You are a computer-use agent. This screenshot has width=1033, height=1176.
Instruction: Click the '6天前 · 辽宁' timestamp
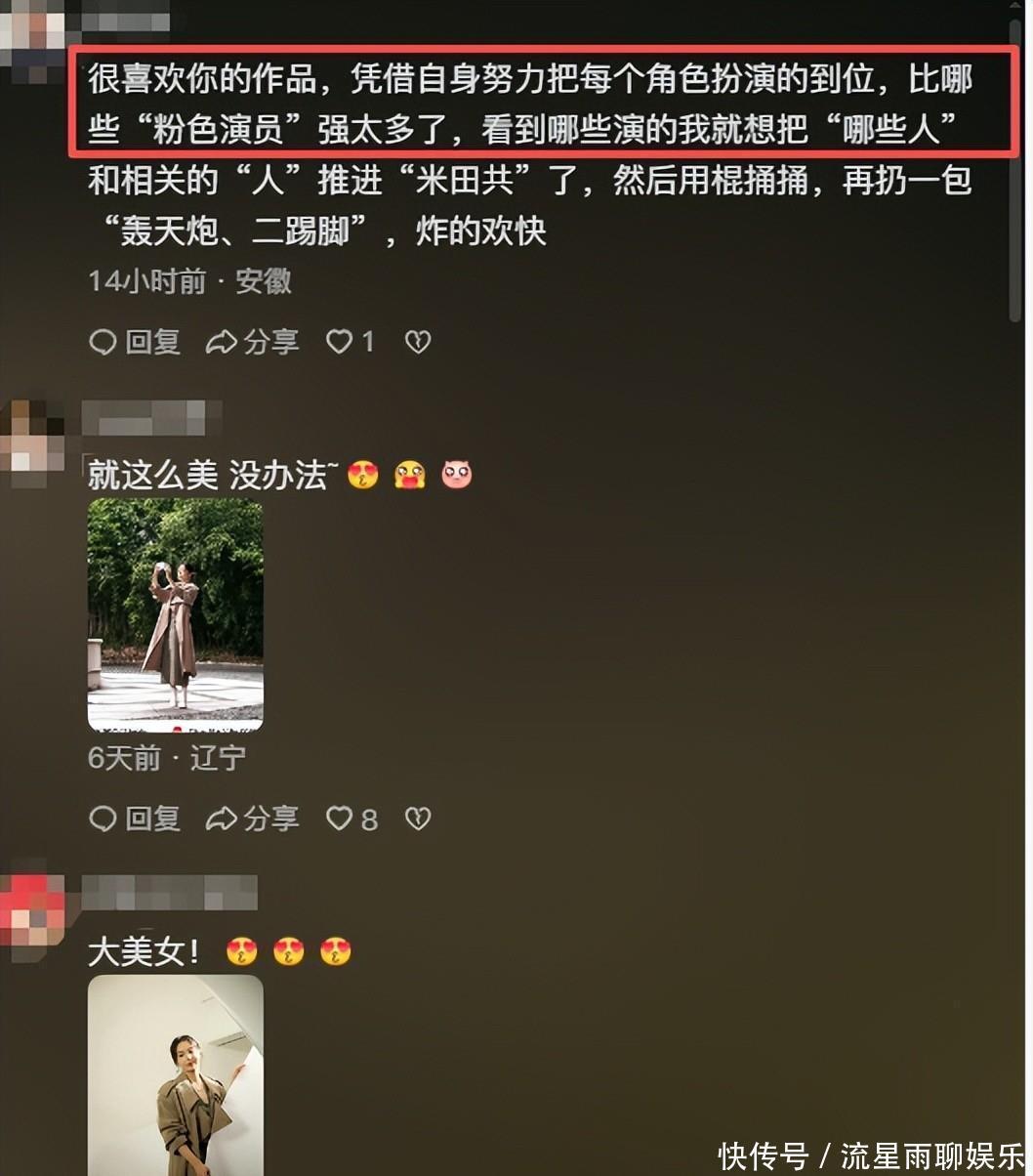167,758
